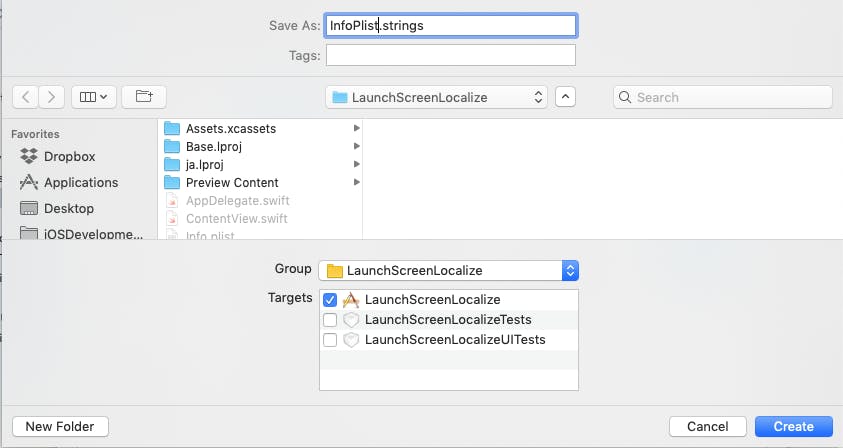Viewport: 843px width, 448px height.
Task: Open the Group LaunchScreenLocalize dropdown
Action: tap(448, 271)
